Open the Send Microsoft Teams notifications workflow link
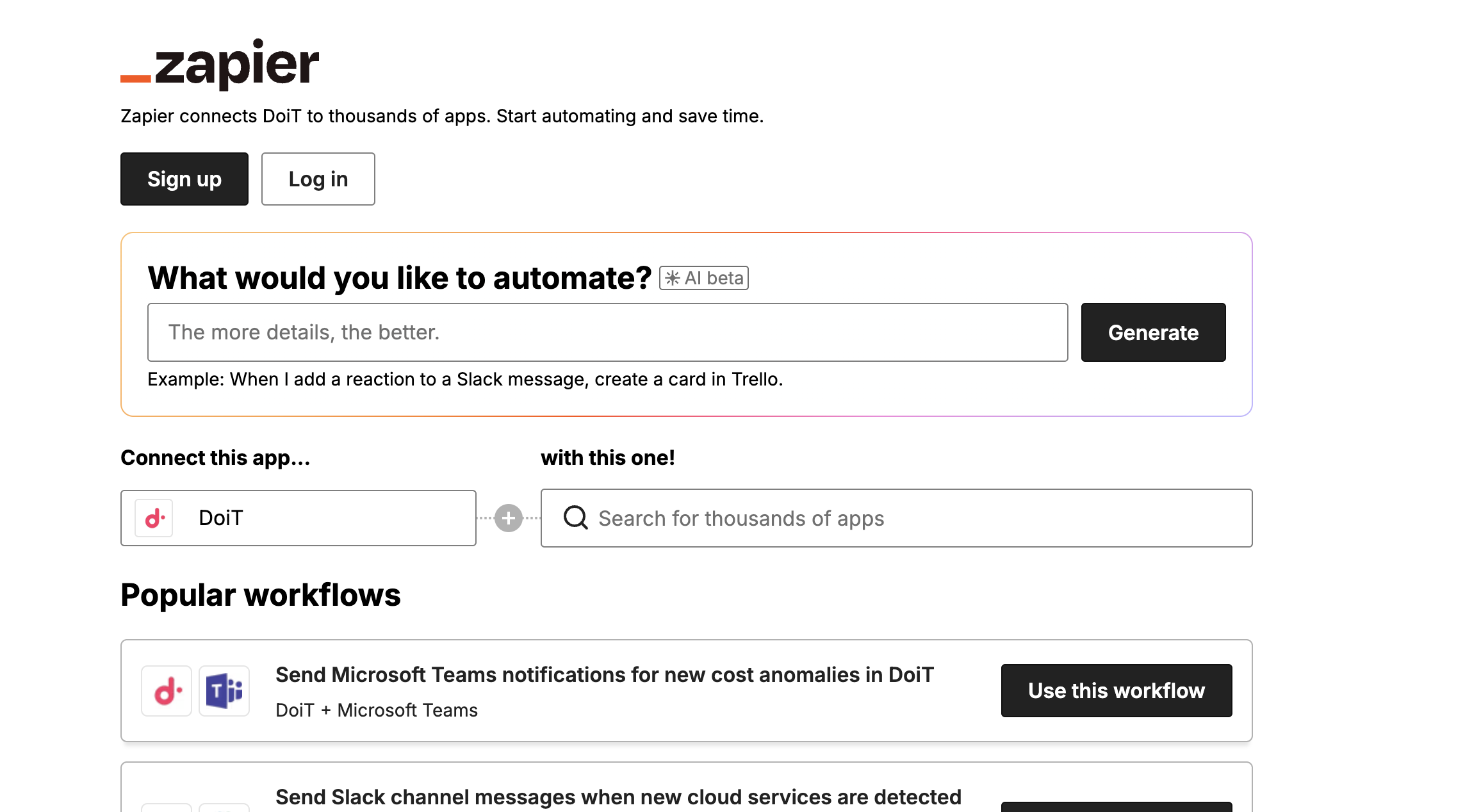 (x=604, y=674)
